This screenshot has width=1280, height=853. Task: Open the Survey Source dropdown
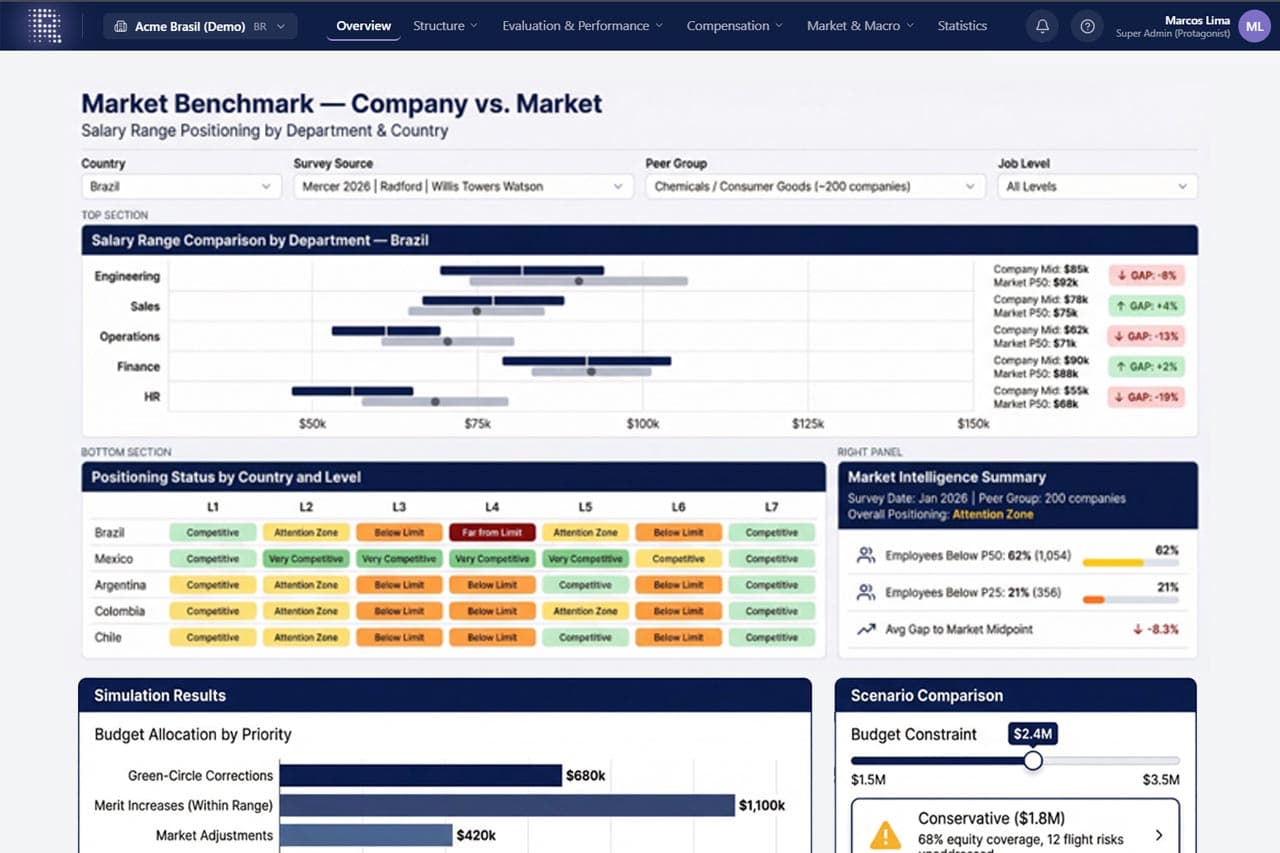tap(463, 186)
